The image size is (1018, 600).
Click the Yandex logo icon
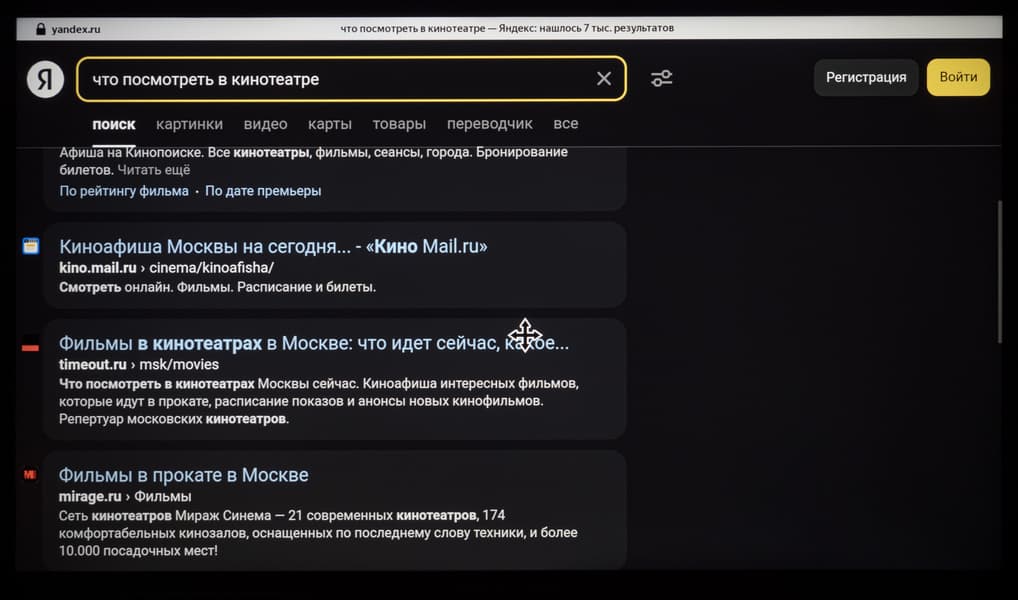[45, 79]
